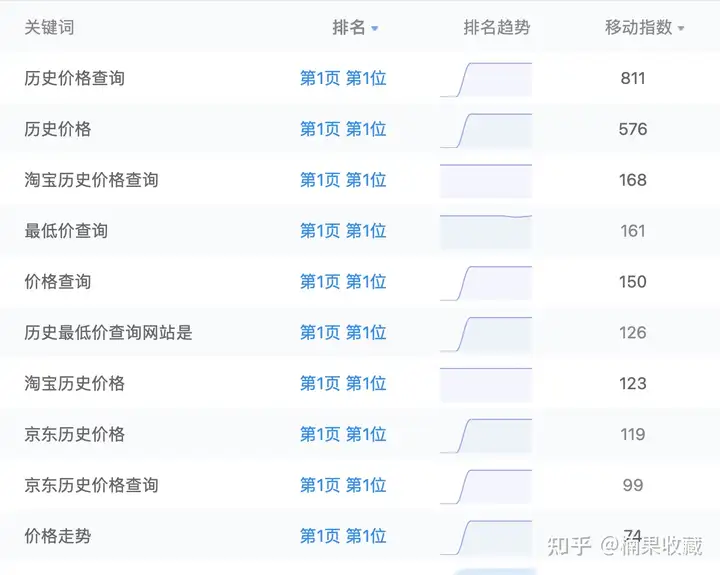The image size is (720, 575).
Task: Select keyword 历史价格
Action: (58, 129)
